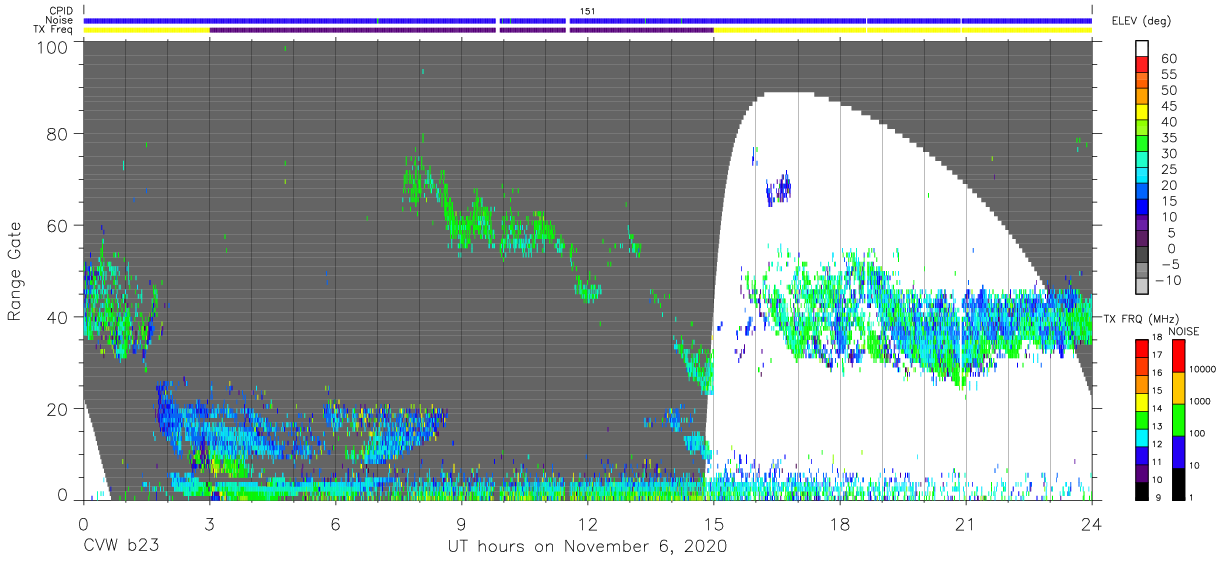Select the UT hours on November 6, 2020 title

point(587,547)
